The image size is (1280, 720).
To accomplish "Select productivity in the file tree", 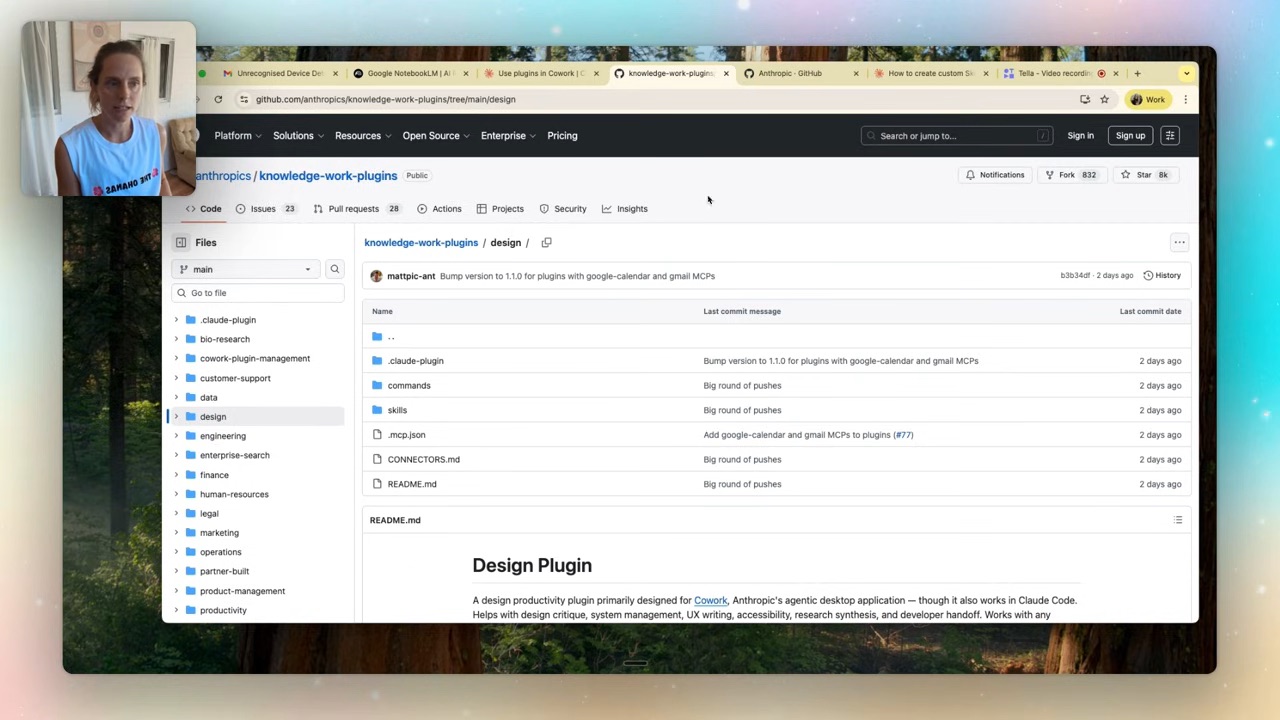I will [223, 610].
